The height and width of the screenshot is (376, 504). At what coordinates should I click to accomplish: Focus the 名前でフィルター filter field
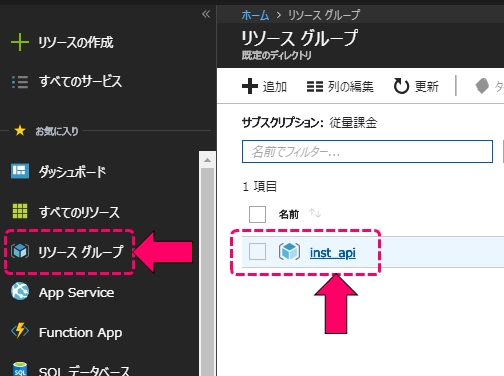pos(367,152)
